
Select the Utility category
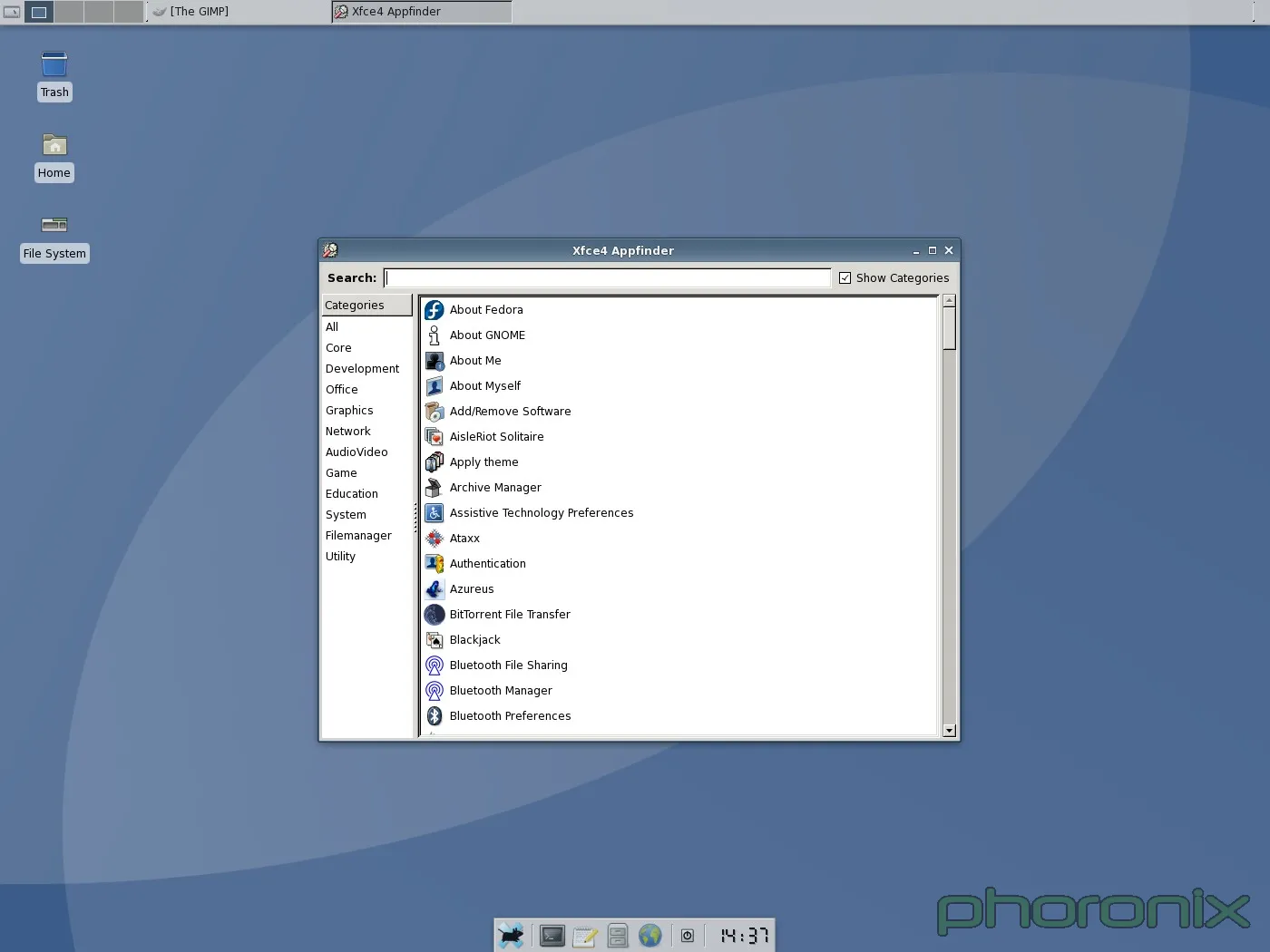366,557
